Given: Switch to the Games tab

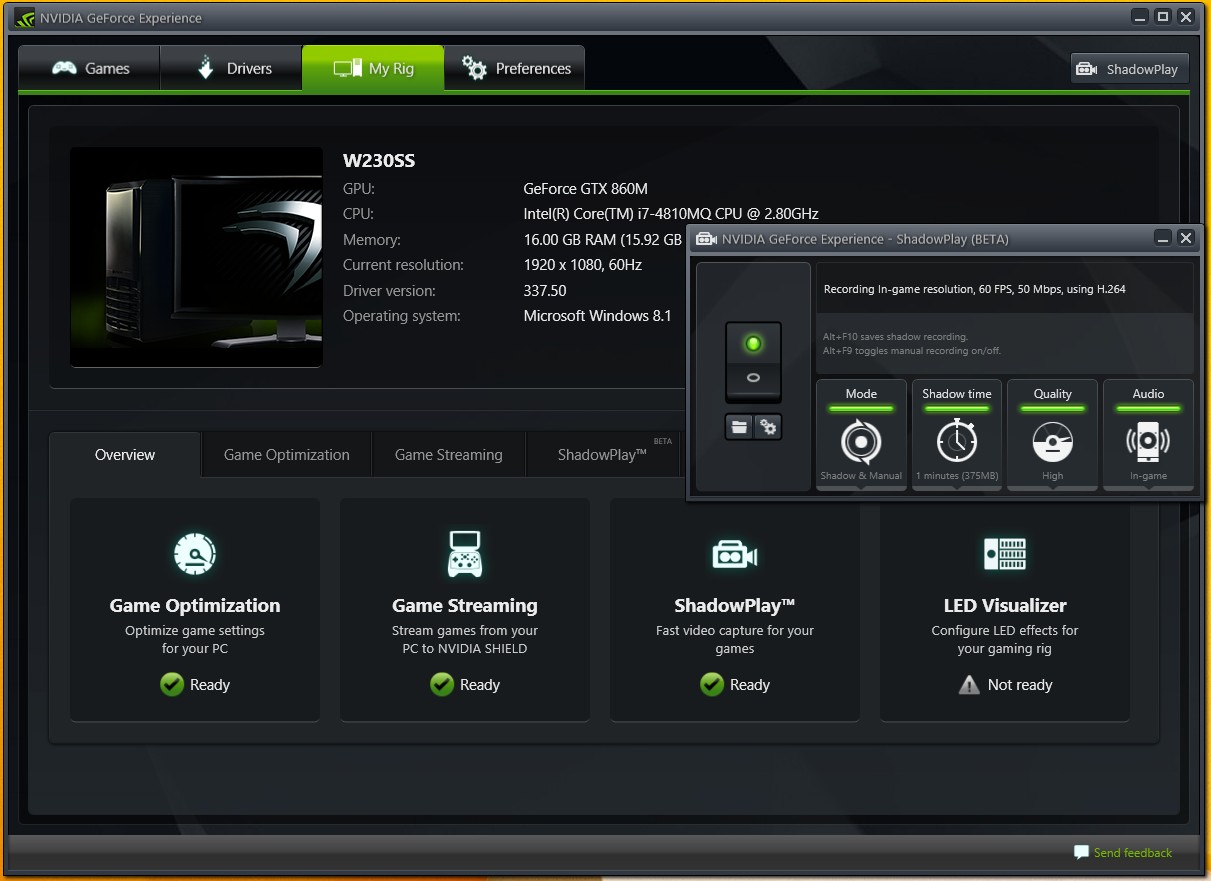Looking at the screenshot, I should [89, 68].
